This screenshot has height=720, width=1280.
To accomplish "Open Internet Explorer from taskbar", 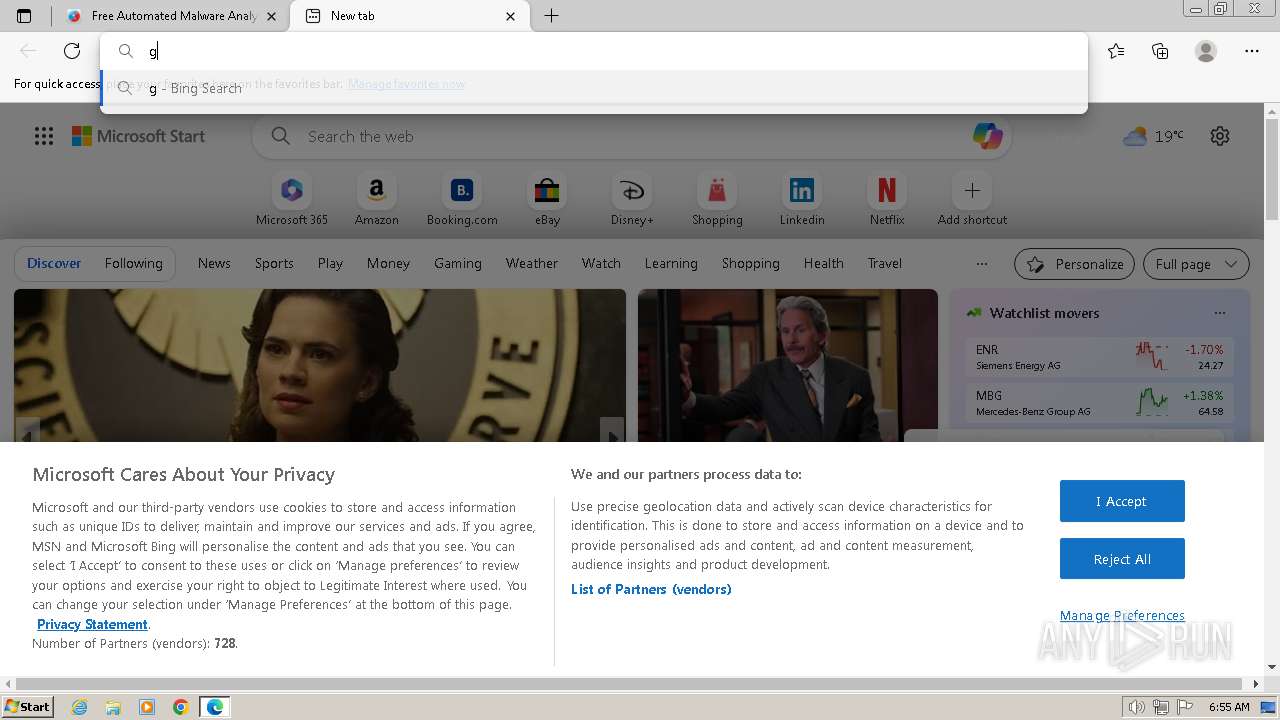I will (79, 707).
